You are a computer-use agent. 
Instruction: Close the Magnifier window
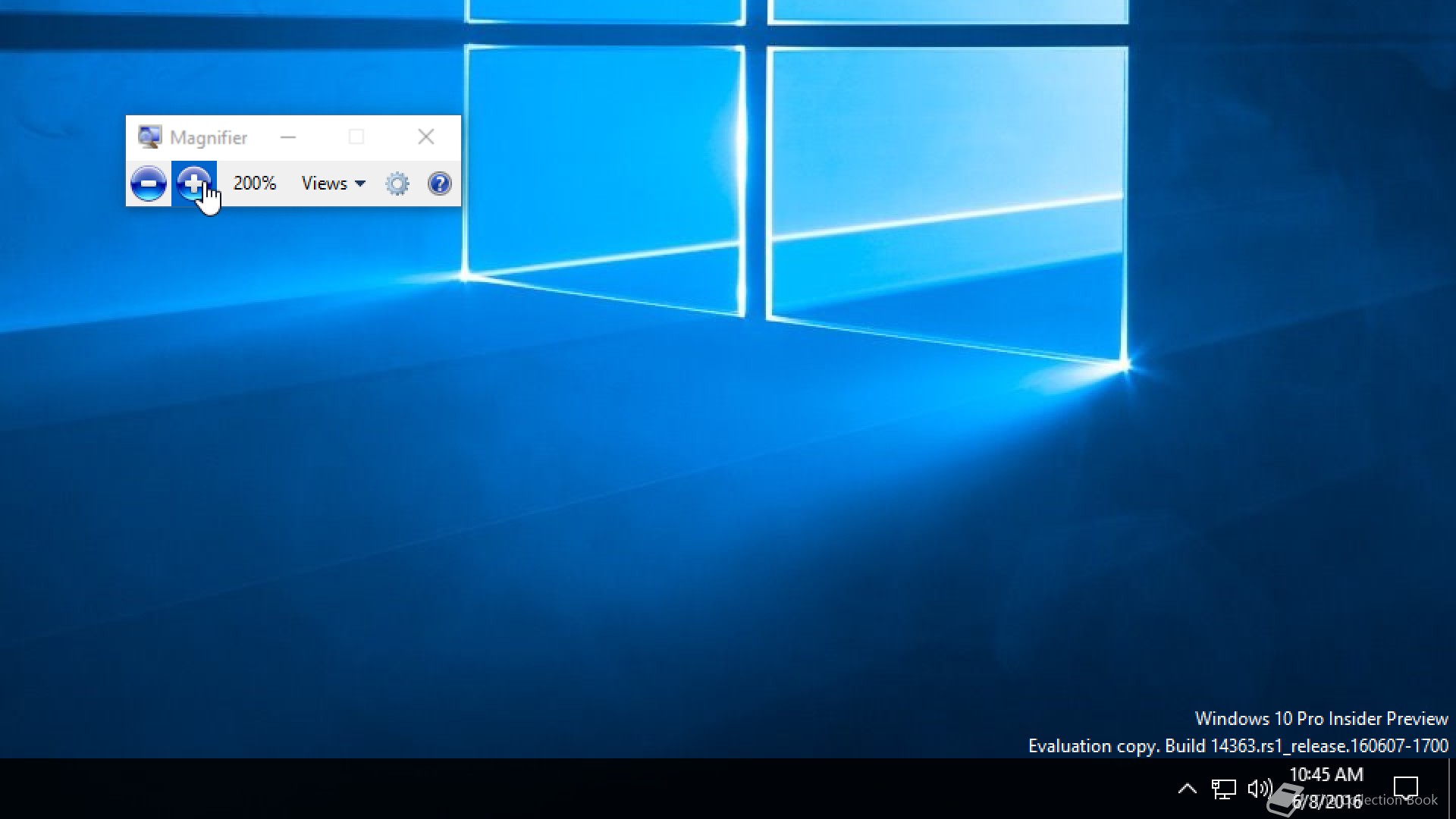pos(426,137)
